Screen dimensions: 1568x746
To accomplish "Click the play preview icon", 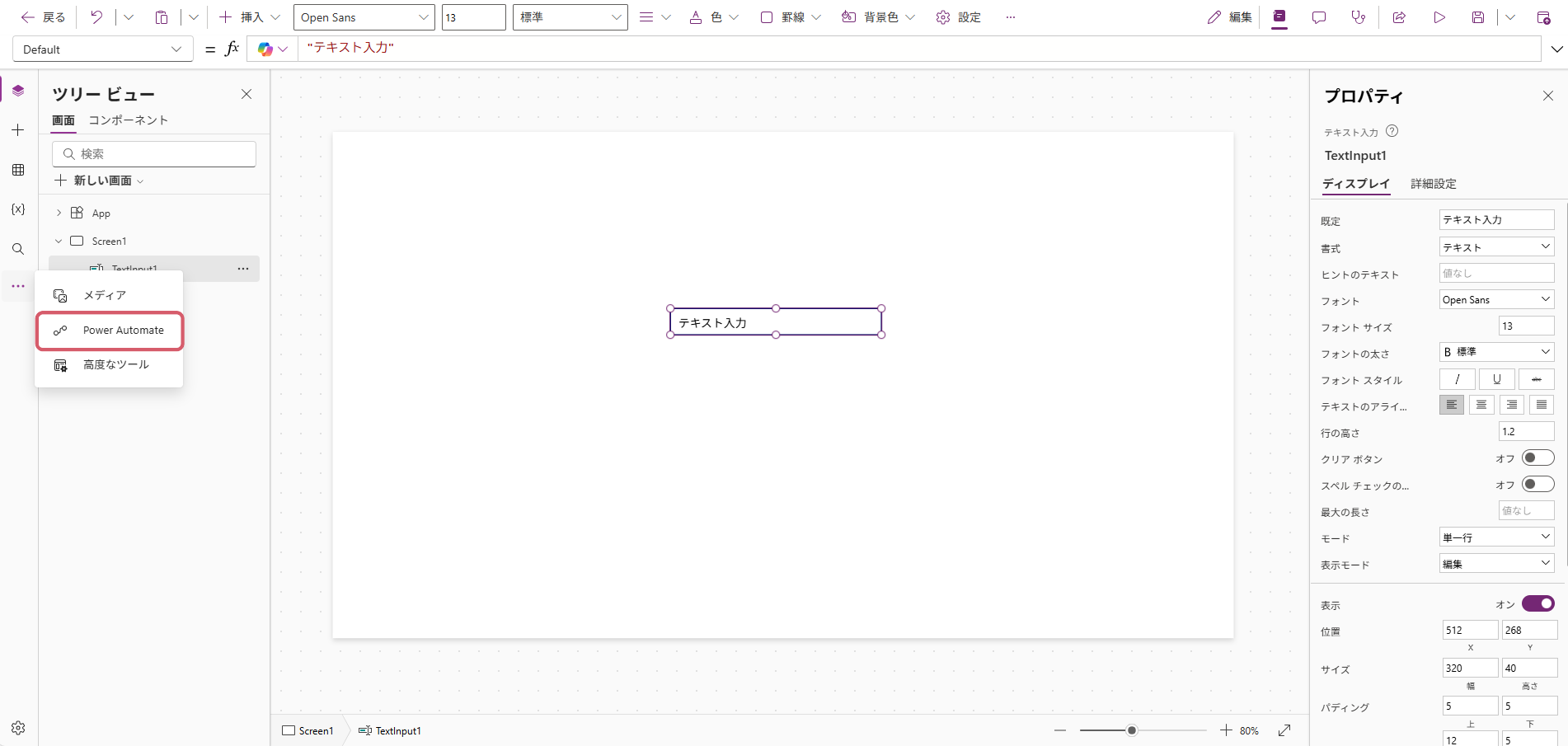I will click(x=1439, y=17).
